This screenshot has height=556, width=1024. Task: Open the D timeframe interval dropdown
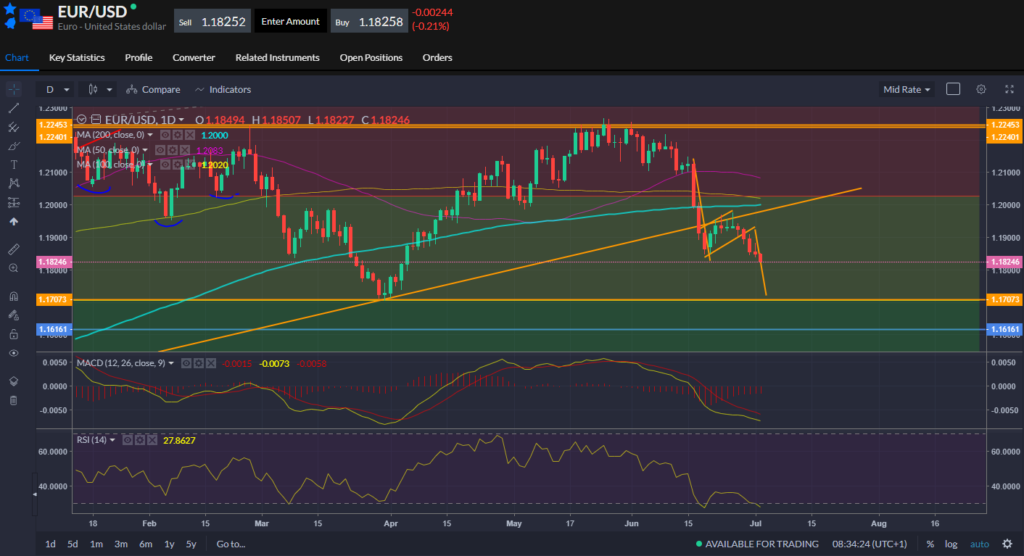pos(56,90)
